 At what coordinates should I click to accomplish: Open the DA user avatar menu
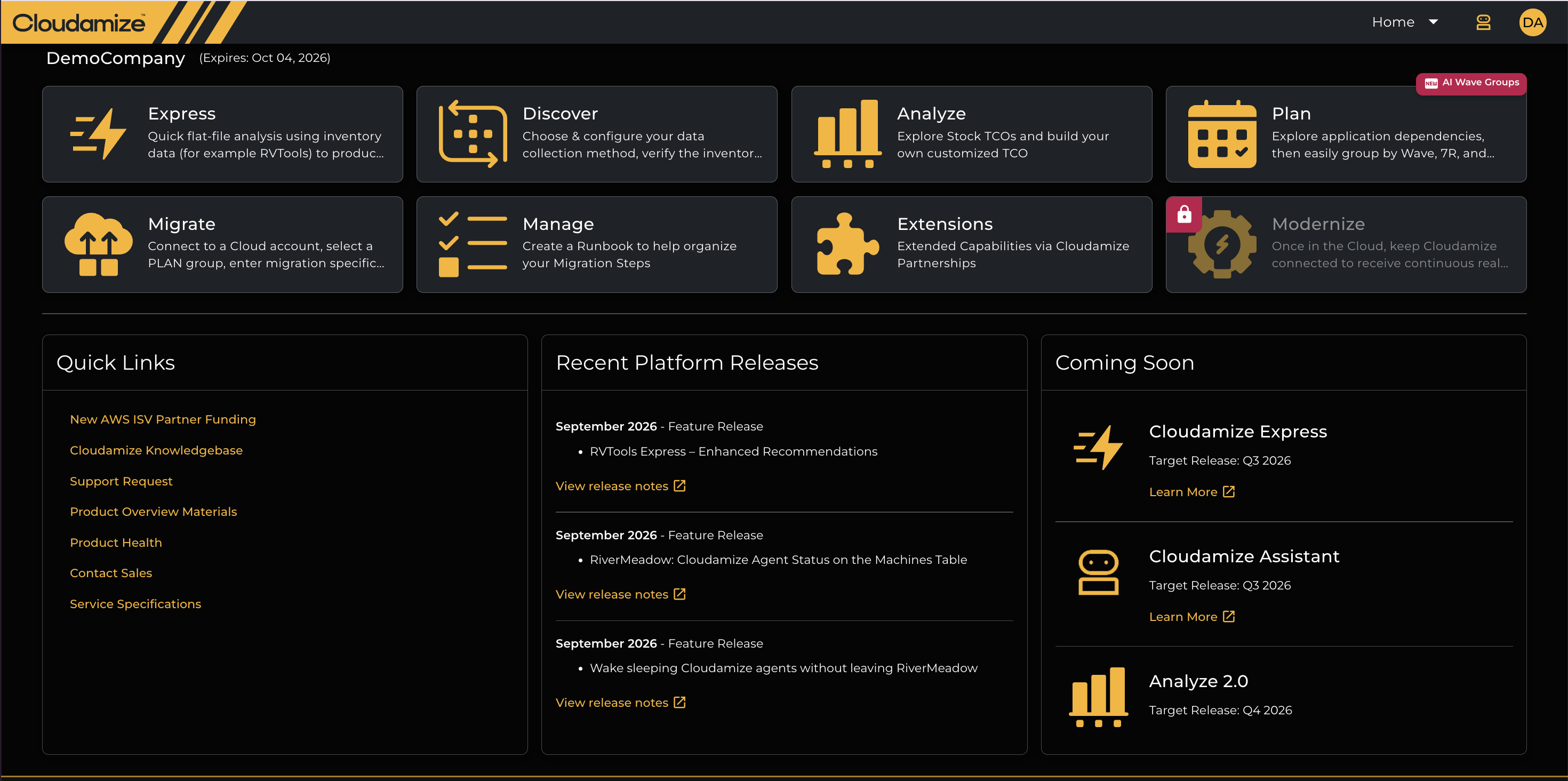coord(1533,22)
